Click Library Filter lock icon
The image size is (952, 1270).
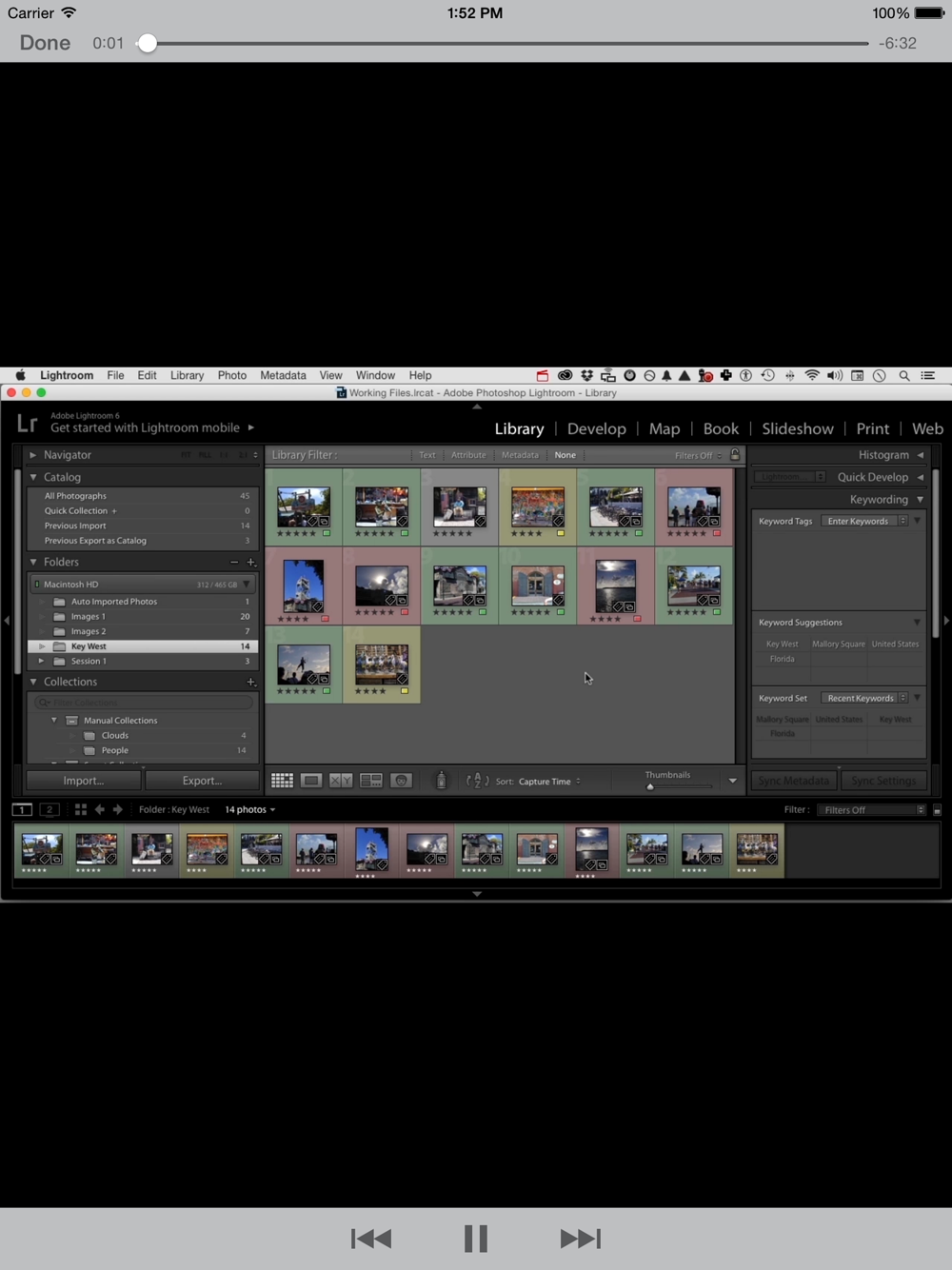click(x=735, y=454)
